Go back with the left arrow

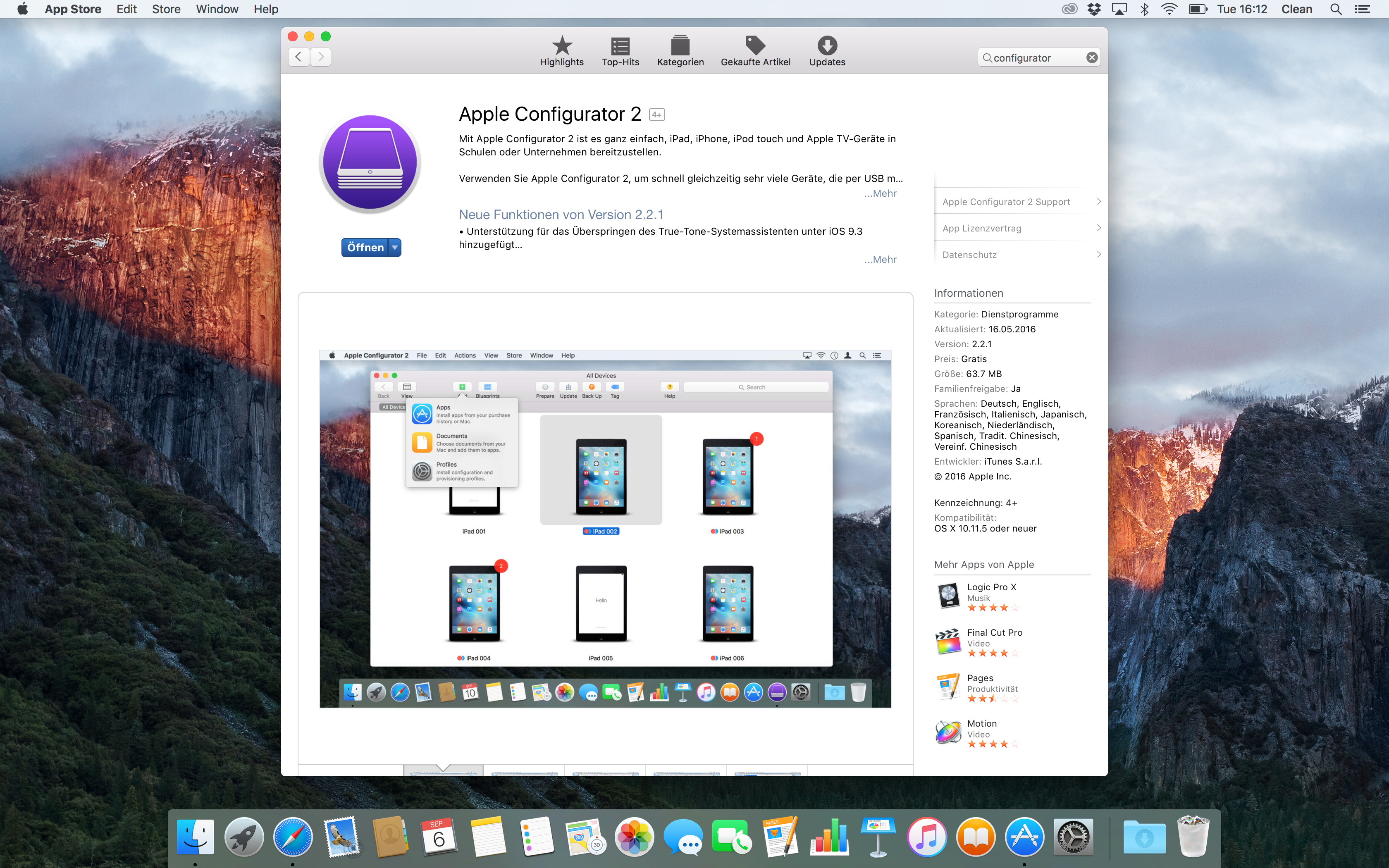298,57
